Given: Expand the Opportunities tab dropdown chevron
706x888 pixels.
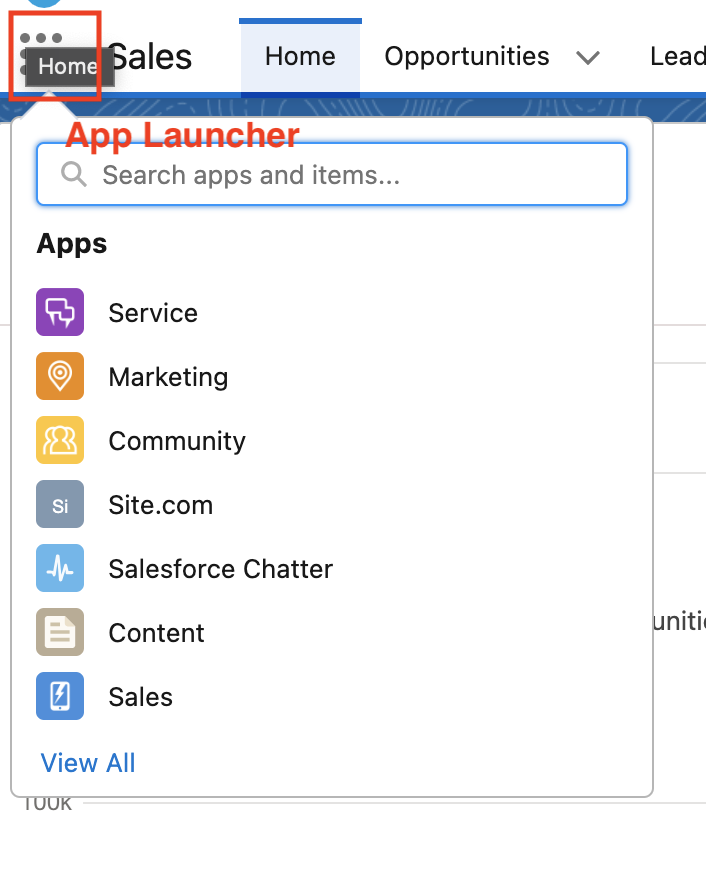Looking at the screenshot, I should coord(588,57).
